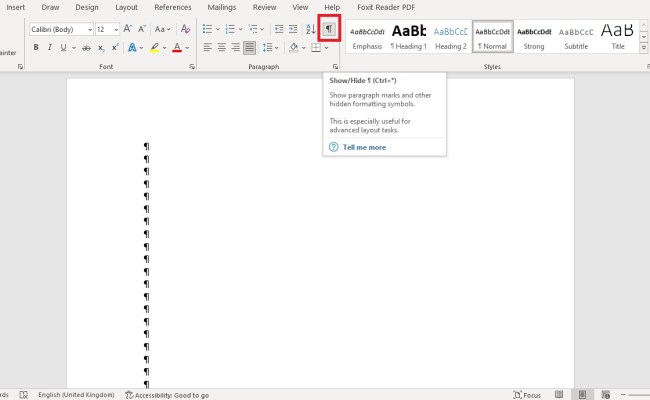The width and height of the screenshot is (650, 400).
Task: Open Accessibility: Good to go checker
Action: point(167,395)
